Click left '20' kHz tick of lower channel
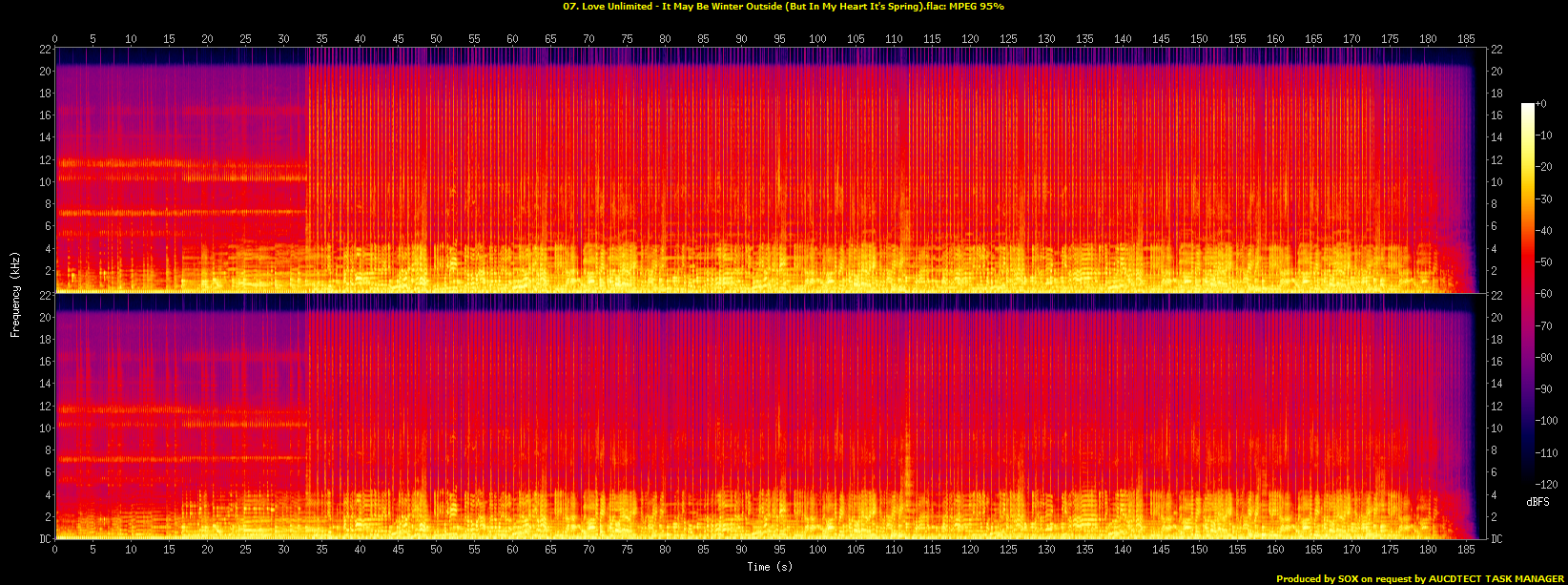This screenshot has height=585, width=1568. [45, 318]
